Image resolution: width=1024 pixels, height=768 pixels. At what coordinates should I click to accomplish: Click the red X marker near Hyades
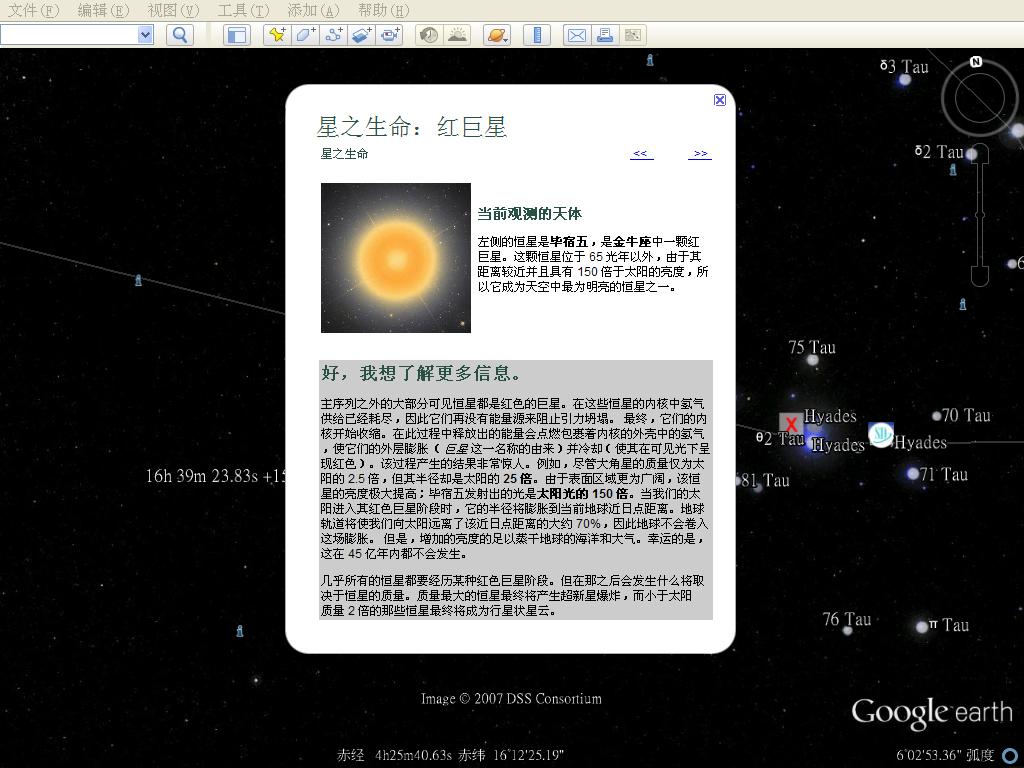point(791,423)
